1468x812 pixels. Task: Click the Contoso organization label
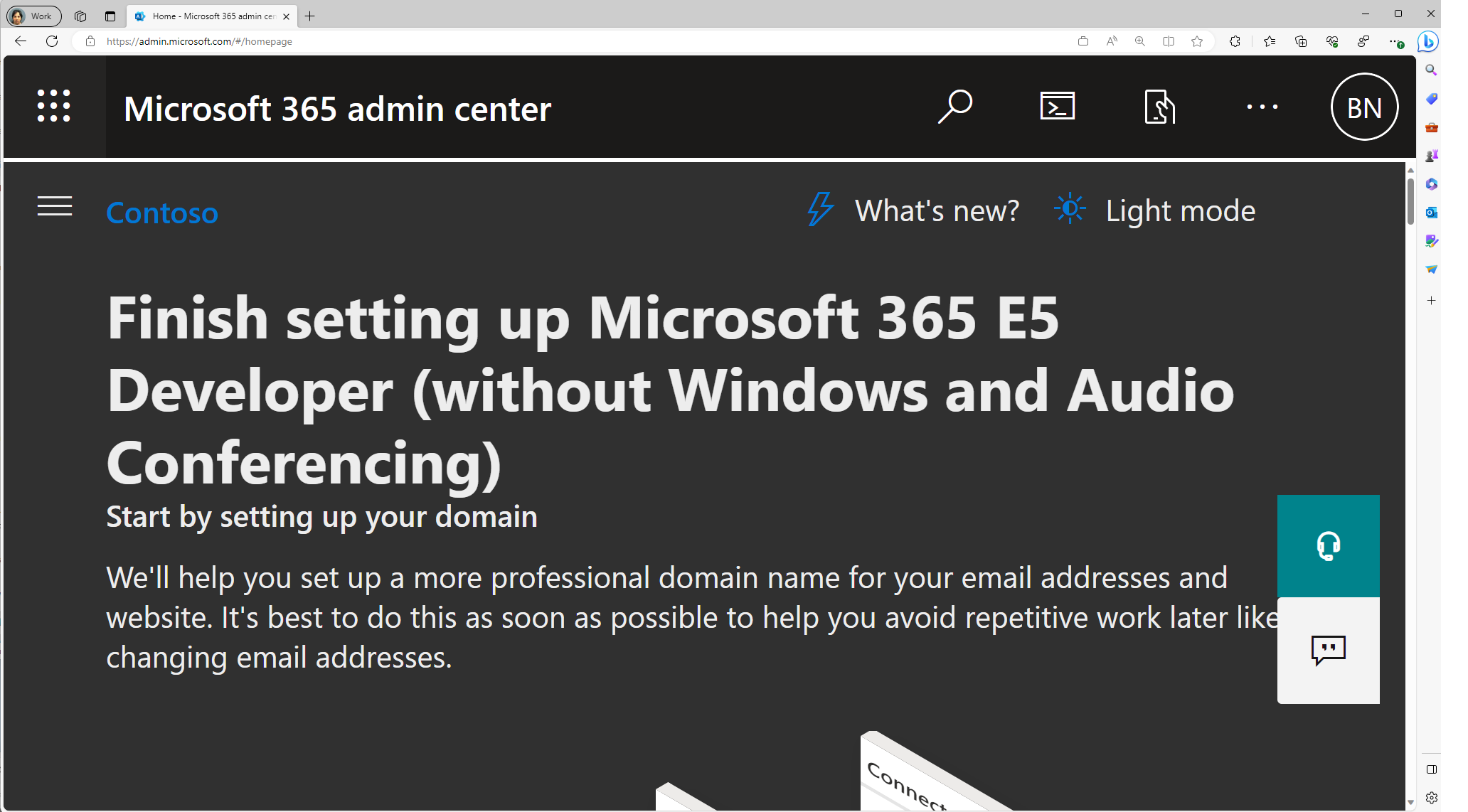(x=163, y=211)
